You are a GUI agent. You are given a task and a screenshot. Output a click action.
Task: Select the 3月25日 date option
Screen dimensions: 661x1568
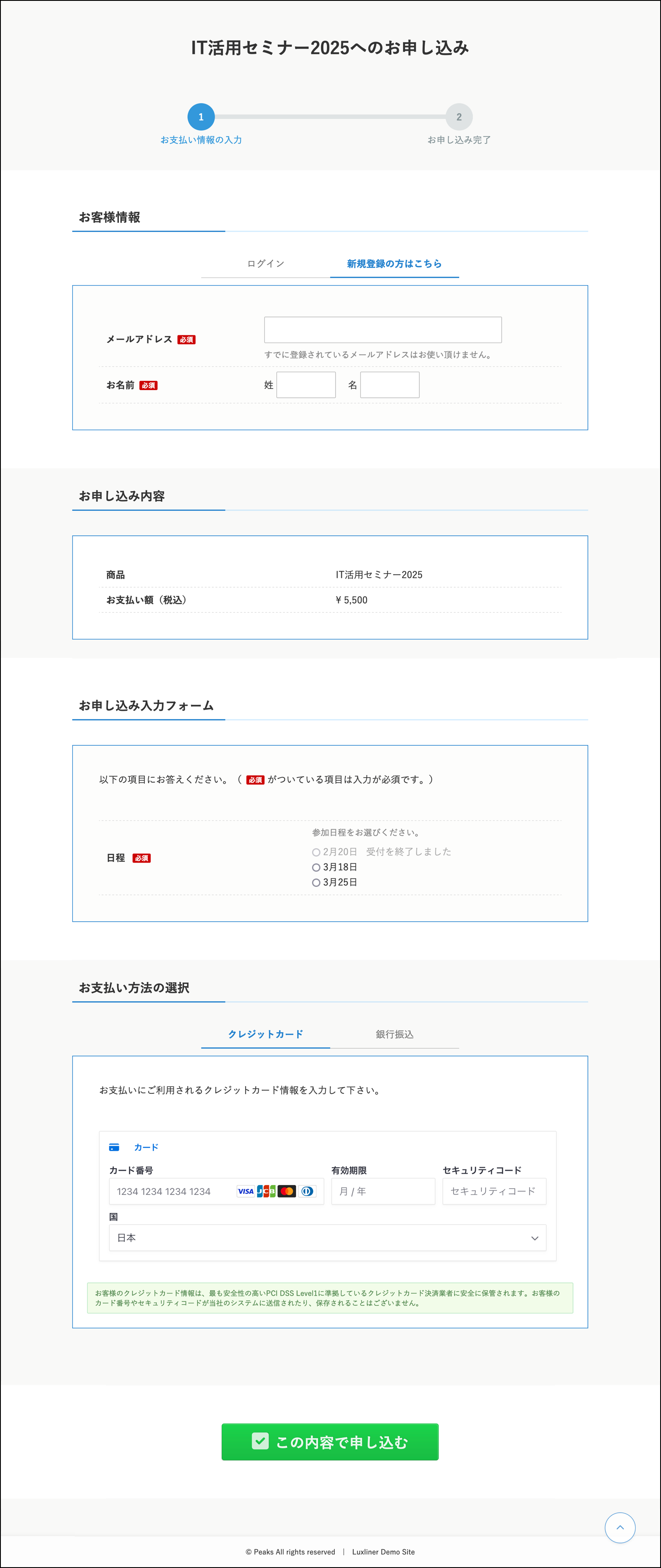(316, 883)
